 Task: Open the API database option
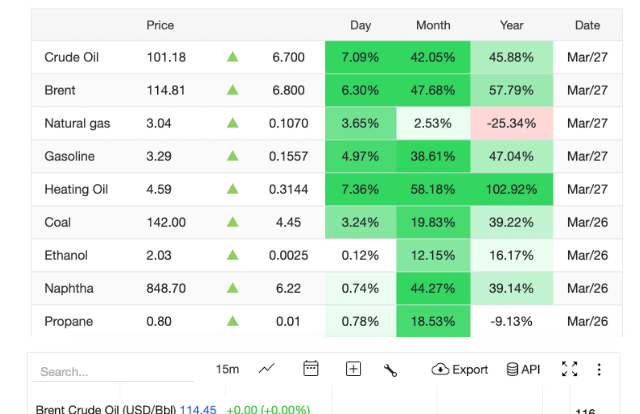click(x=523, y=369)
